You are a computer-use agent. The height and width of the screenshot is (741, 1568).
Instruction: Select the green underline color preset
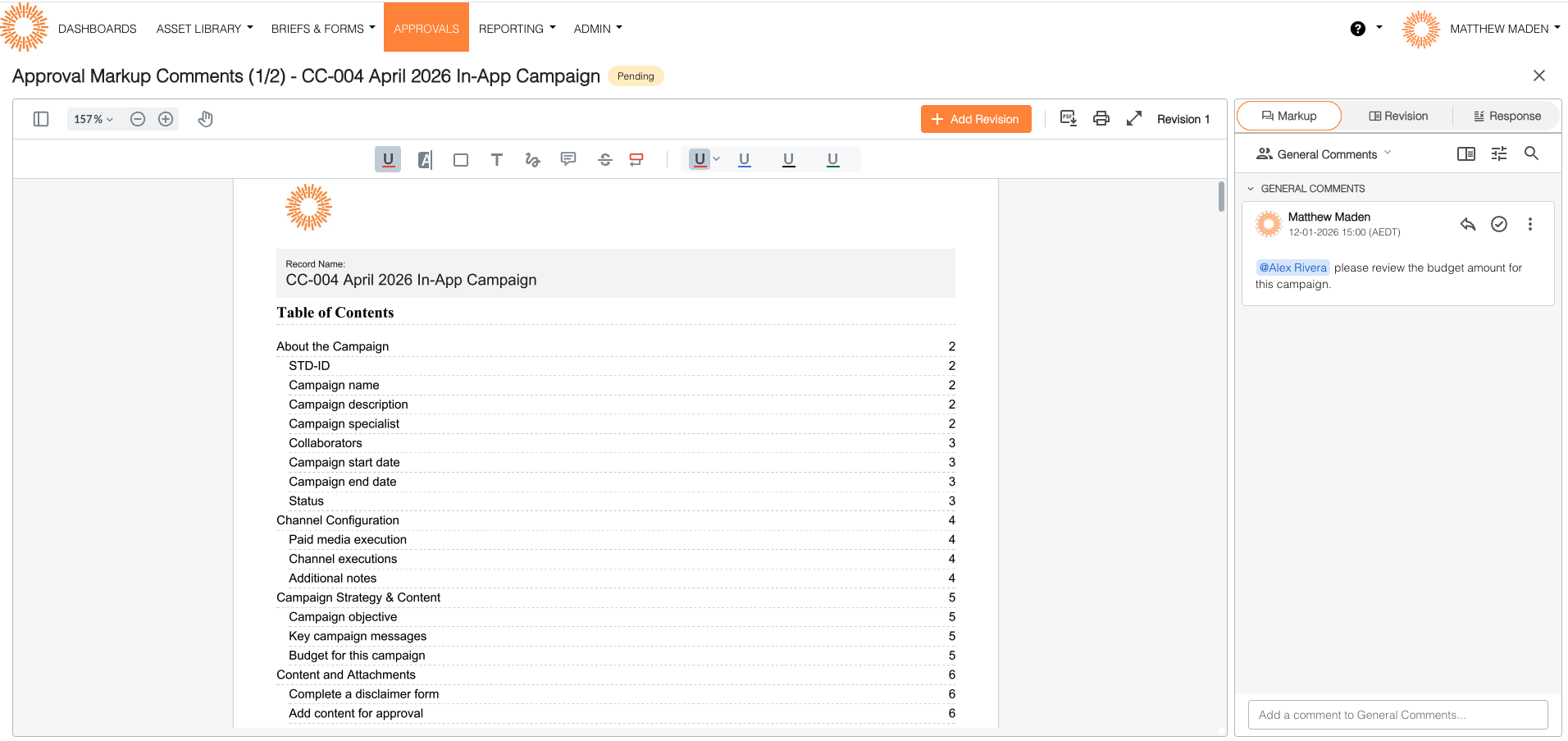[x=832, y=160]
